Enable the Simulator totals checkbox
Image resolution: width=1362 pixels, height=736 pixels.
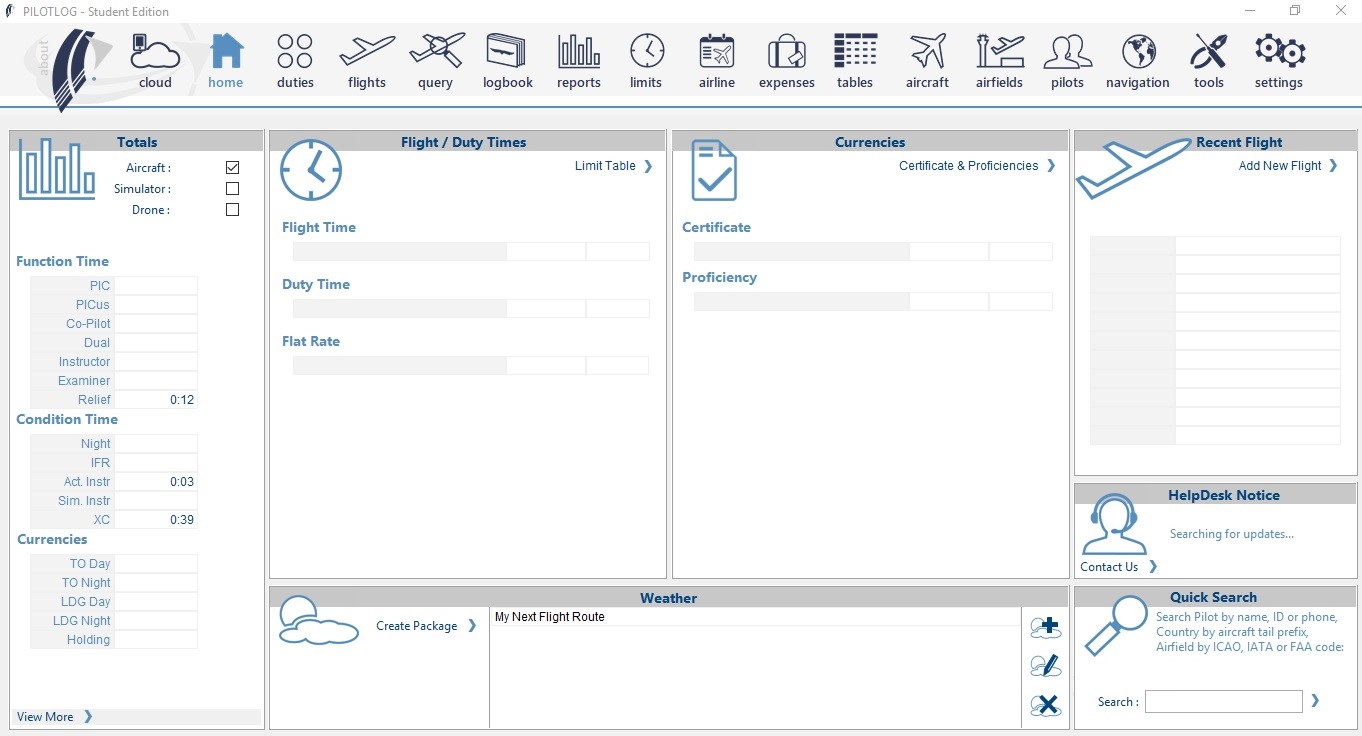tap(231, 188)
